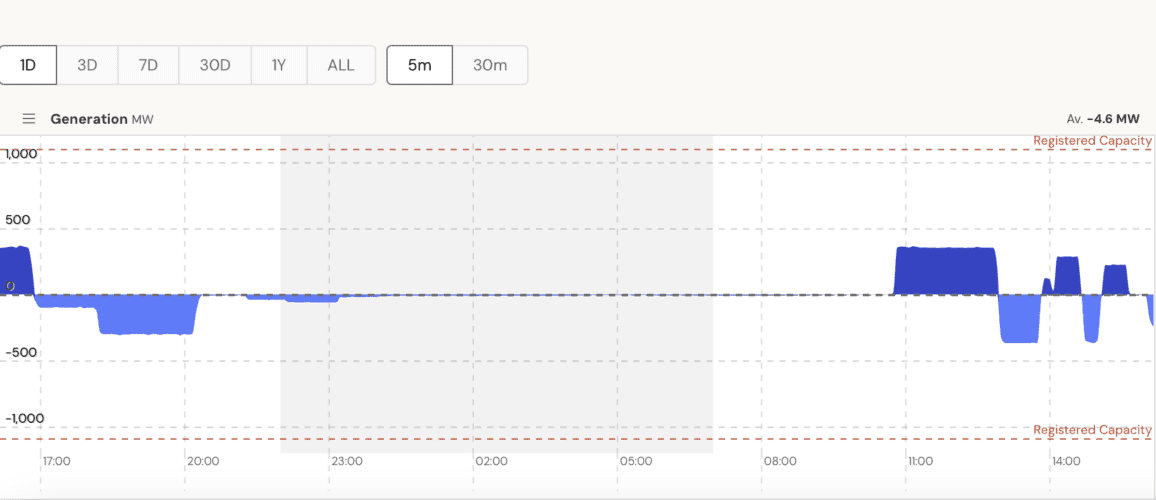The image size is (1156, 500).
Task: Click the Generation MW chart title
Action: pos(101,119)
